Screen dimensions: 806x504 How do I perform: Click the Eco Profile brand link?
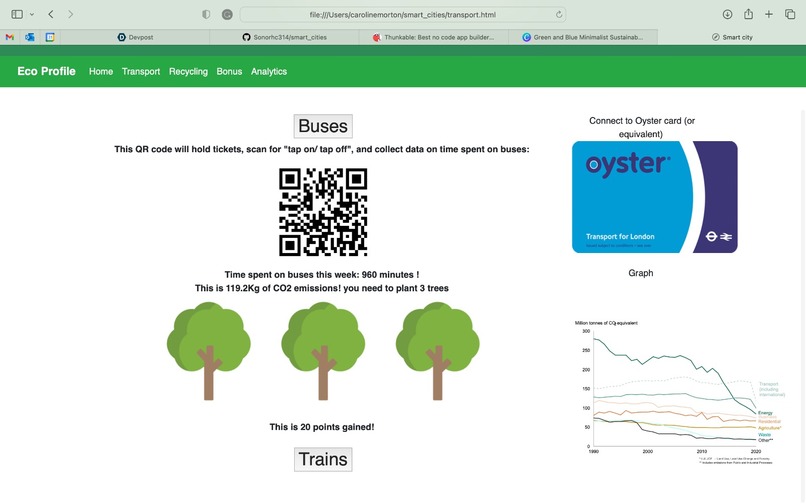tap(46, 71)
